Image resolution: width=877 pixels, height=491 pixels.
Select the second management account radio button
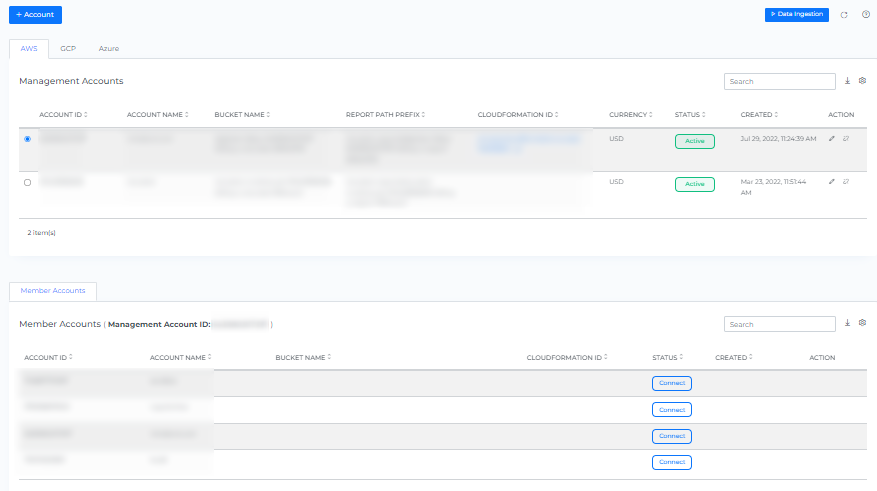coord(27,182)
